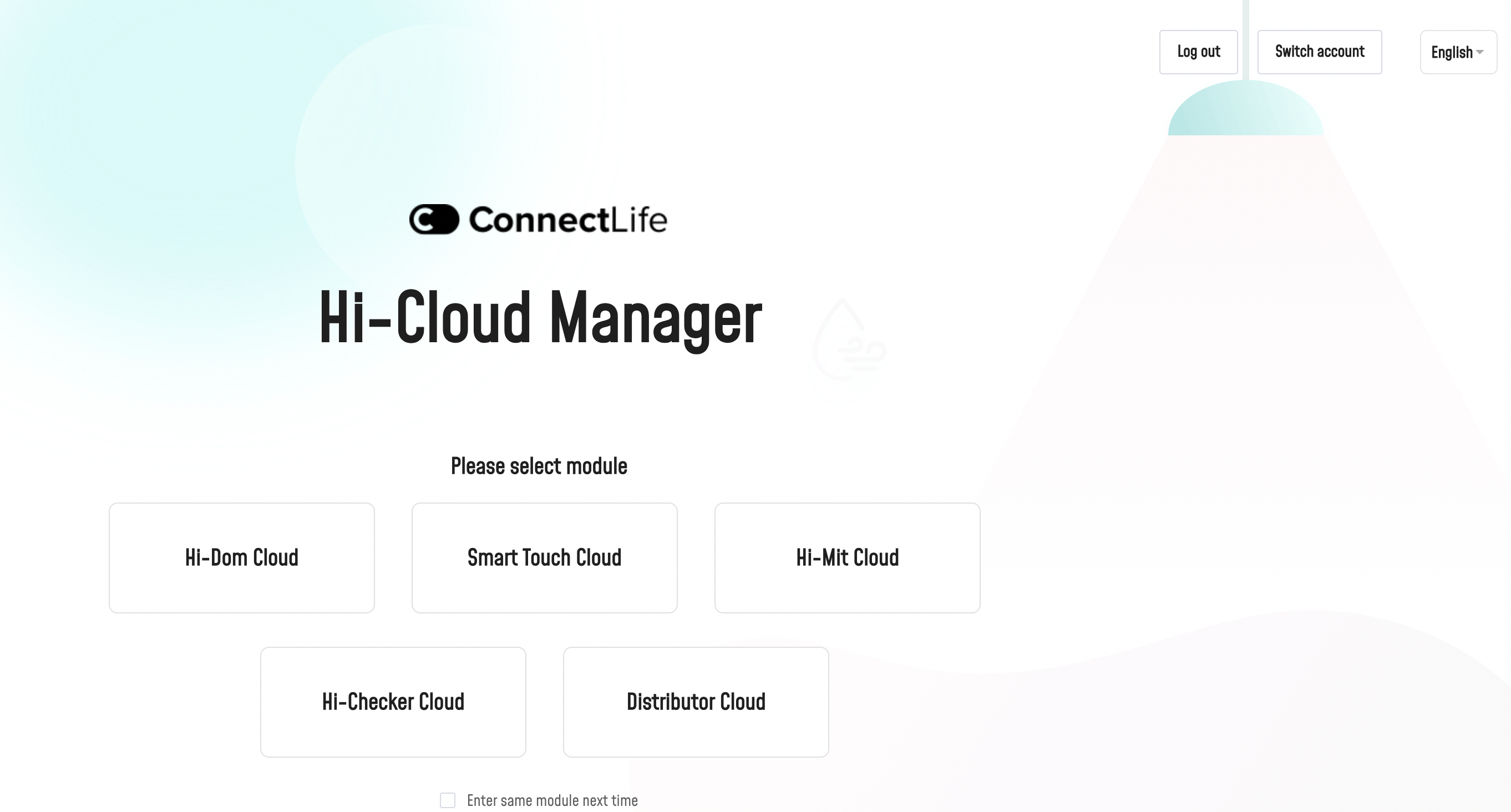Click the Please select module text

point(539,466)
